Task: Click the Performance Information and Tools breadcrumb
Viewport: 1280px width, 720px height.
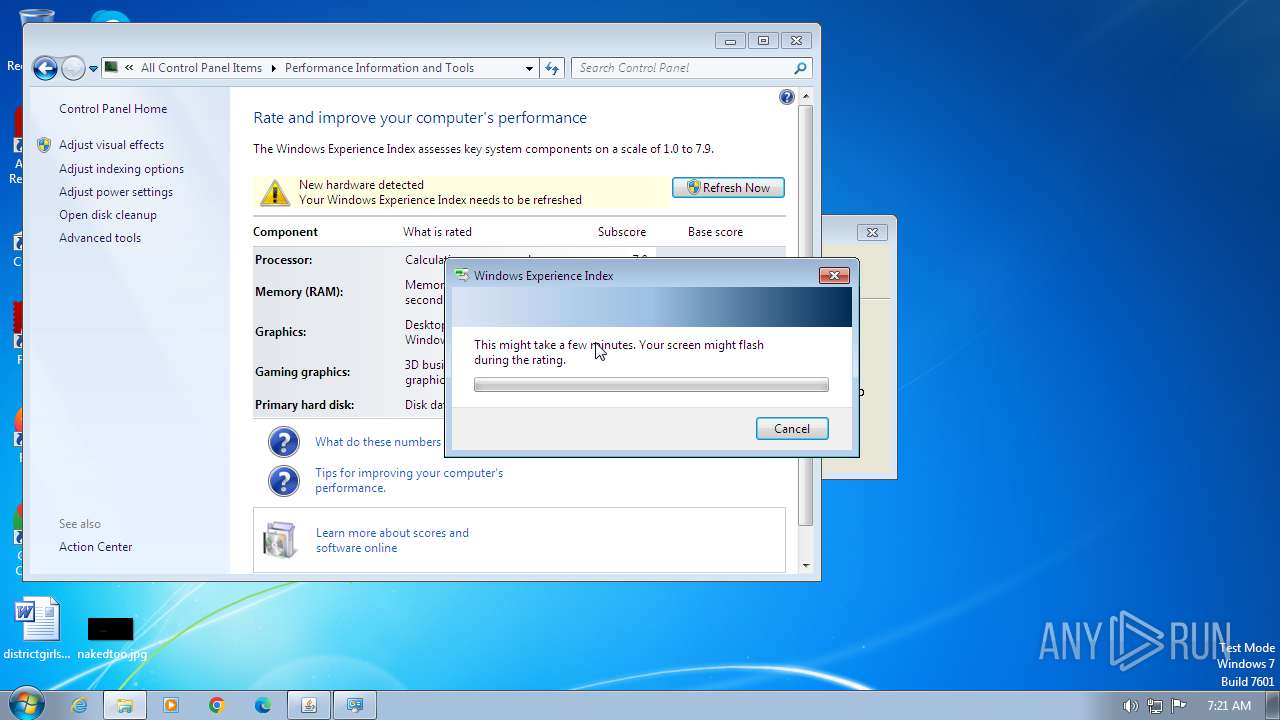Action: click(x=379, y=68)
